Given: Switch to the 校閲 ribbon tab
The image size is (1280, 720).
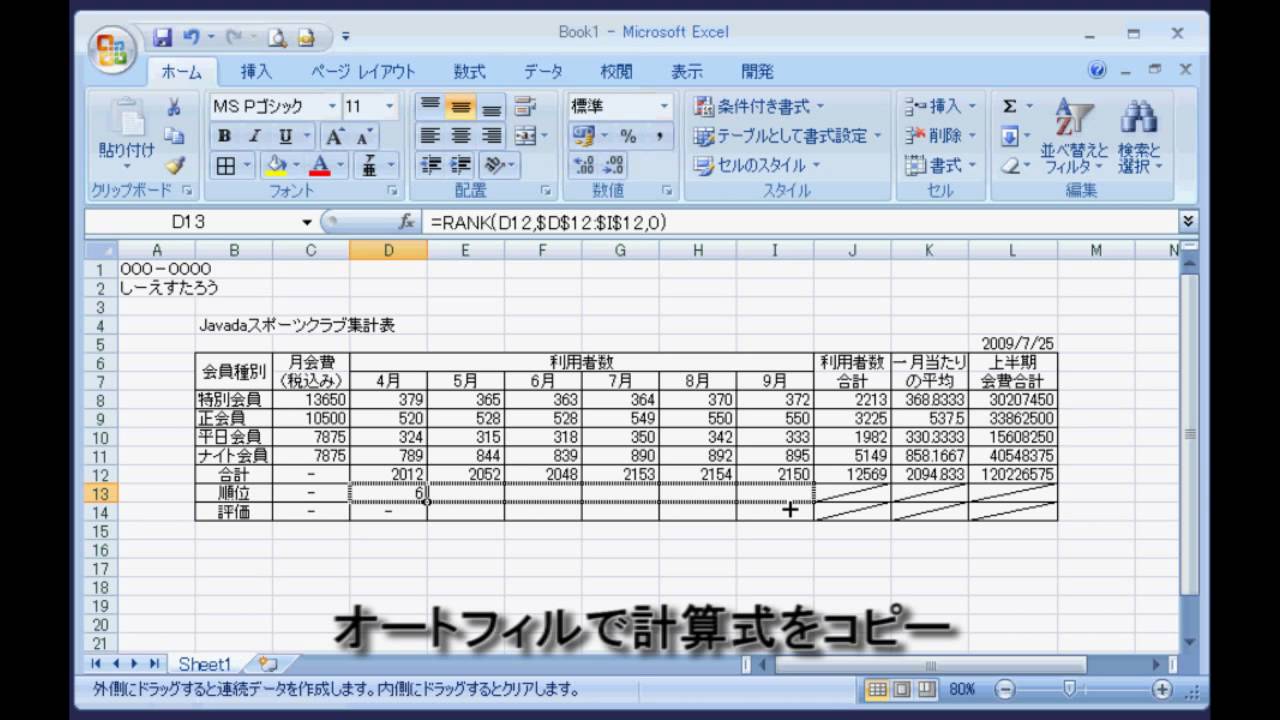Looking at the screenshot, I should click(x=616, y=72).
